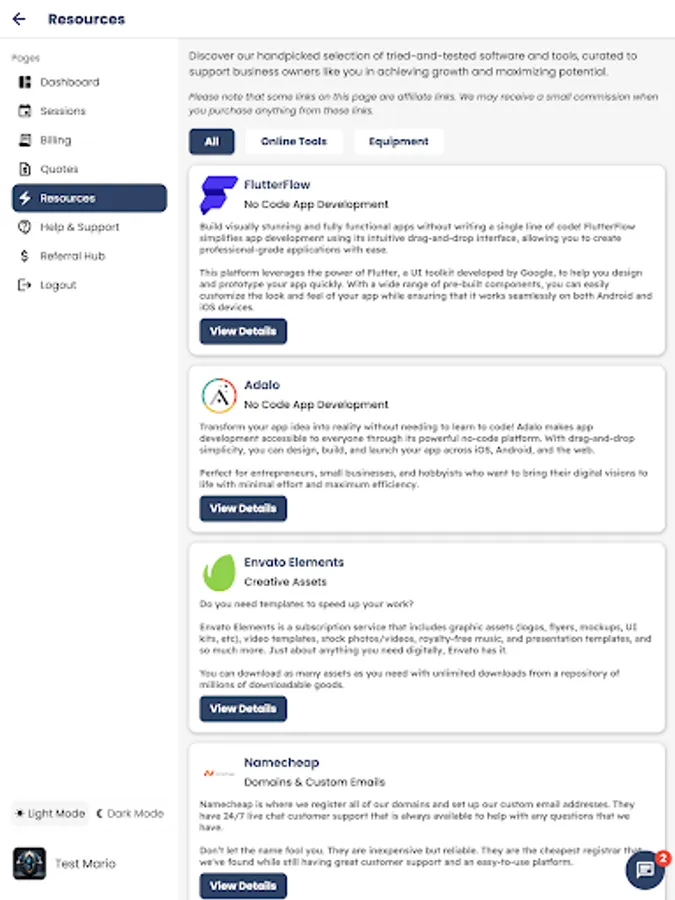The image size is (675, 900).
Task: Select the Sessions calendar icon
Action: (x=27, y=110)
